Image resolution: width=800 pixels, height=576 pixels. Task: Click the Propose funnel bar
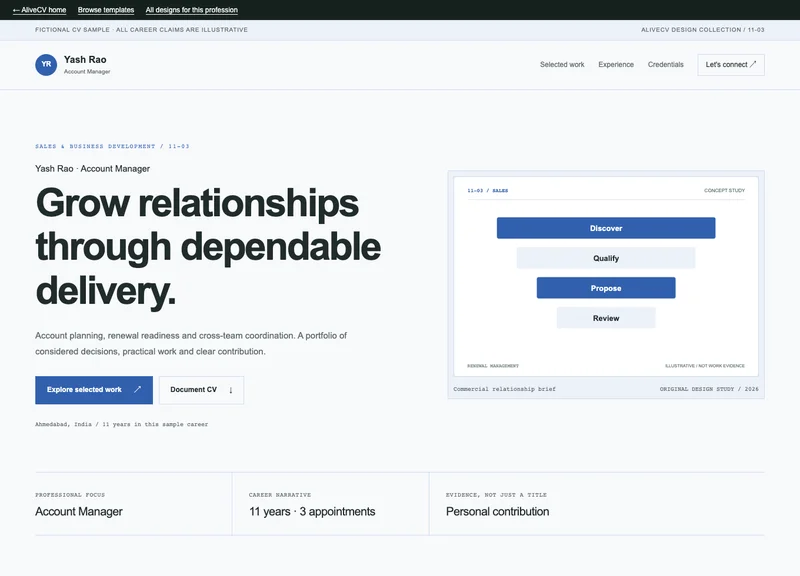(x=606, y=288)
